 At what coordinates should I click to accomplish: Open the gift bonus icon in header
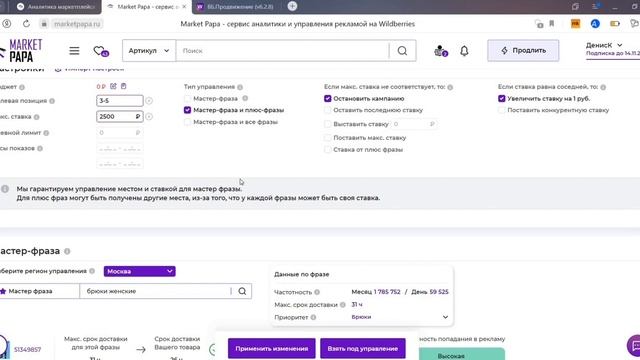440,51
